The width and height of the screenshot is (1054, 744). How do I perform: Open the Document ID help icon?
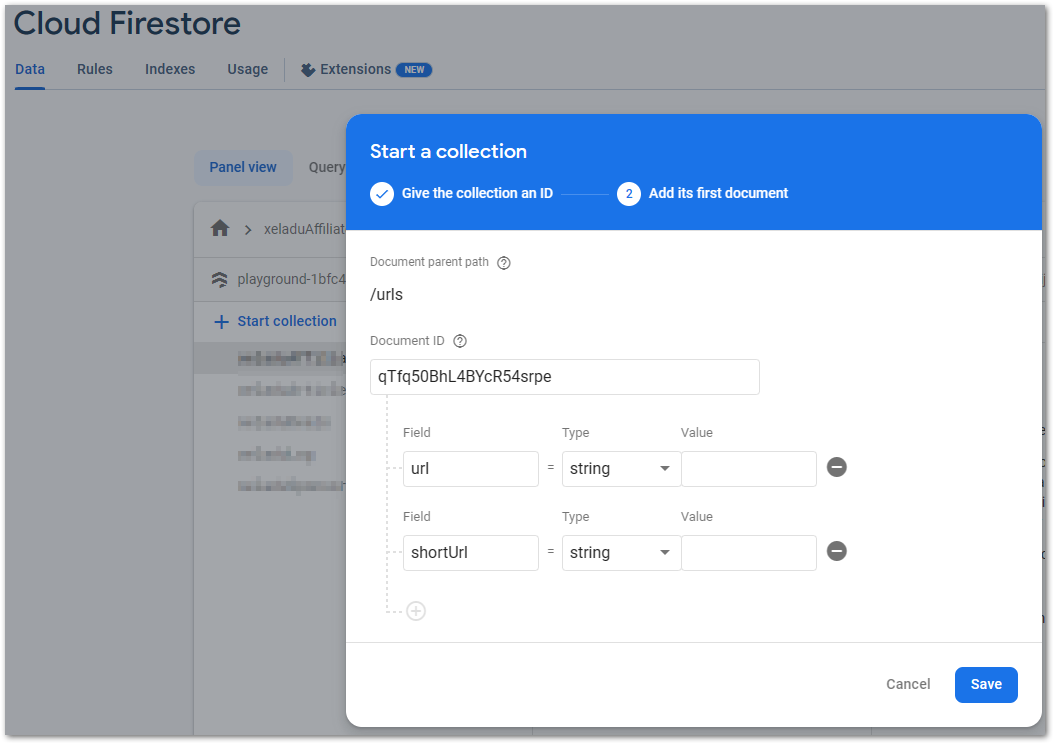click(459, 340)
